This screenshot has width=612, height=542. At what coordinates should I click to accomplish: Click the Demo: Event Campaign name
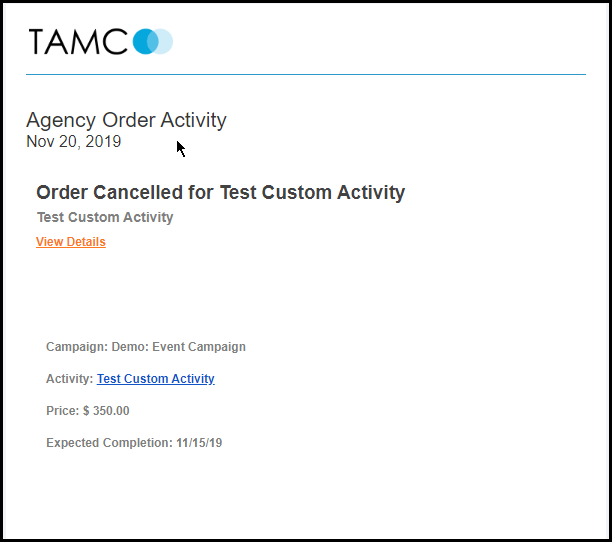pos(179,347)
